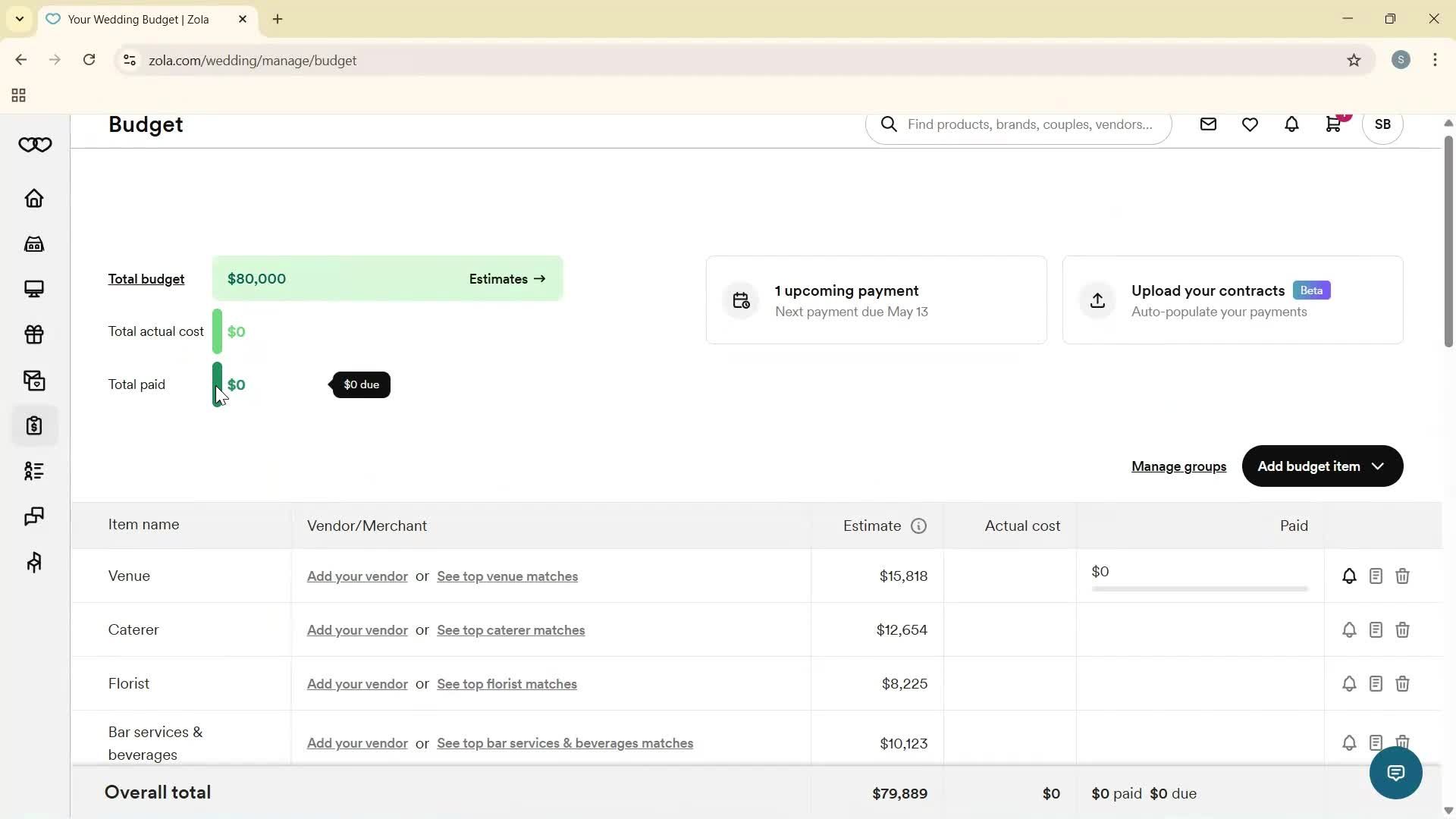Viewport: 1456px width, 819px height.
Task: Open notifications bell in top bar
Action: click(1291, 124)
